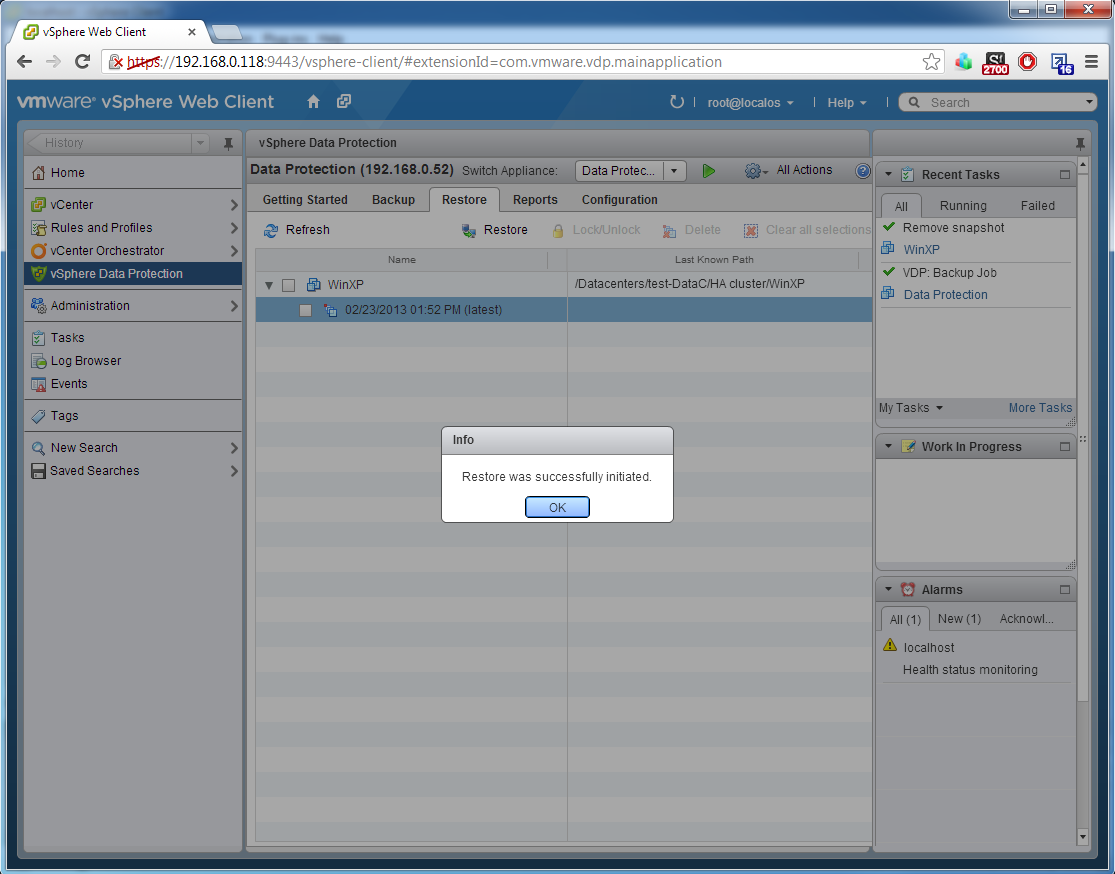Screen dimensions: 1115x874
Task: Open the My Tasks dropdown
Action: (910, 408)
